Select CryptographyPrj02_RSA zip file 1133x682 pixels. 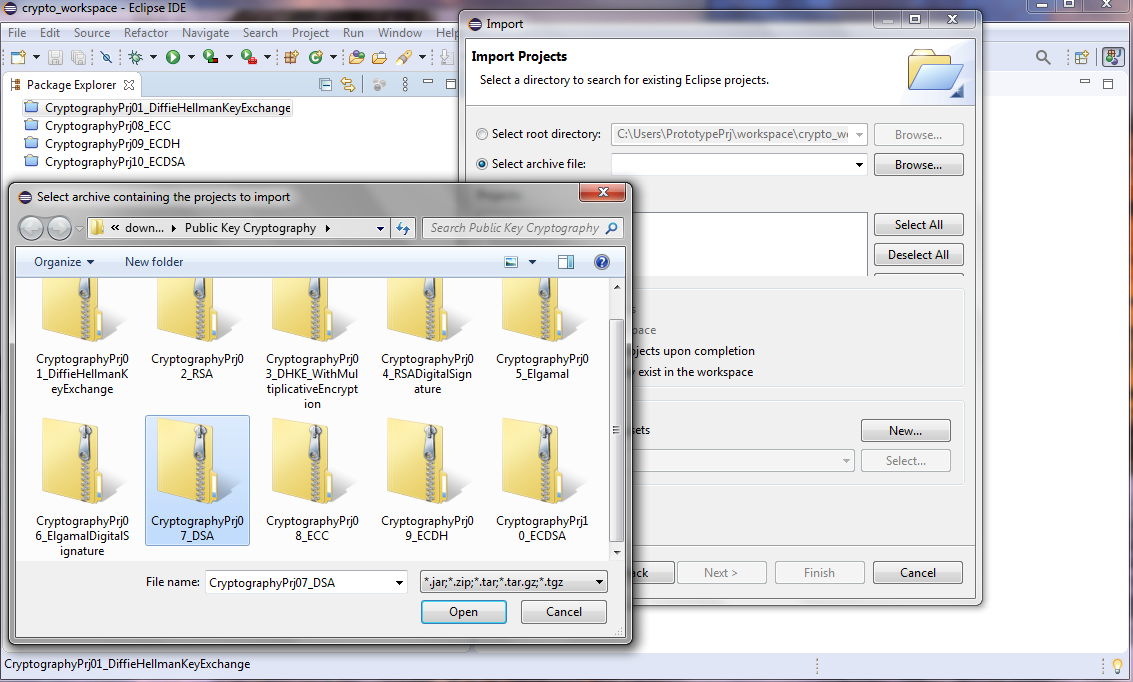[x=197, y=329]
